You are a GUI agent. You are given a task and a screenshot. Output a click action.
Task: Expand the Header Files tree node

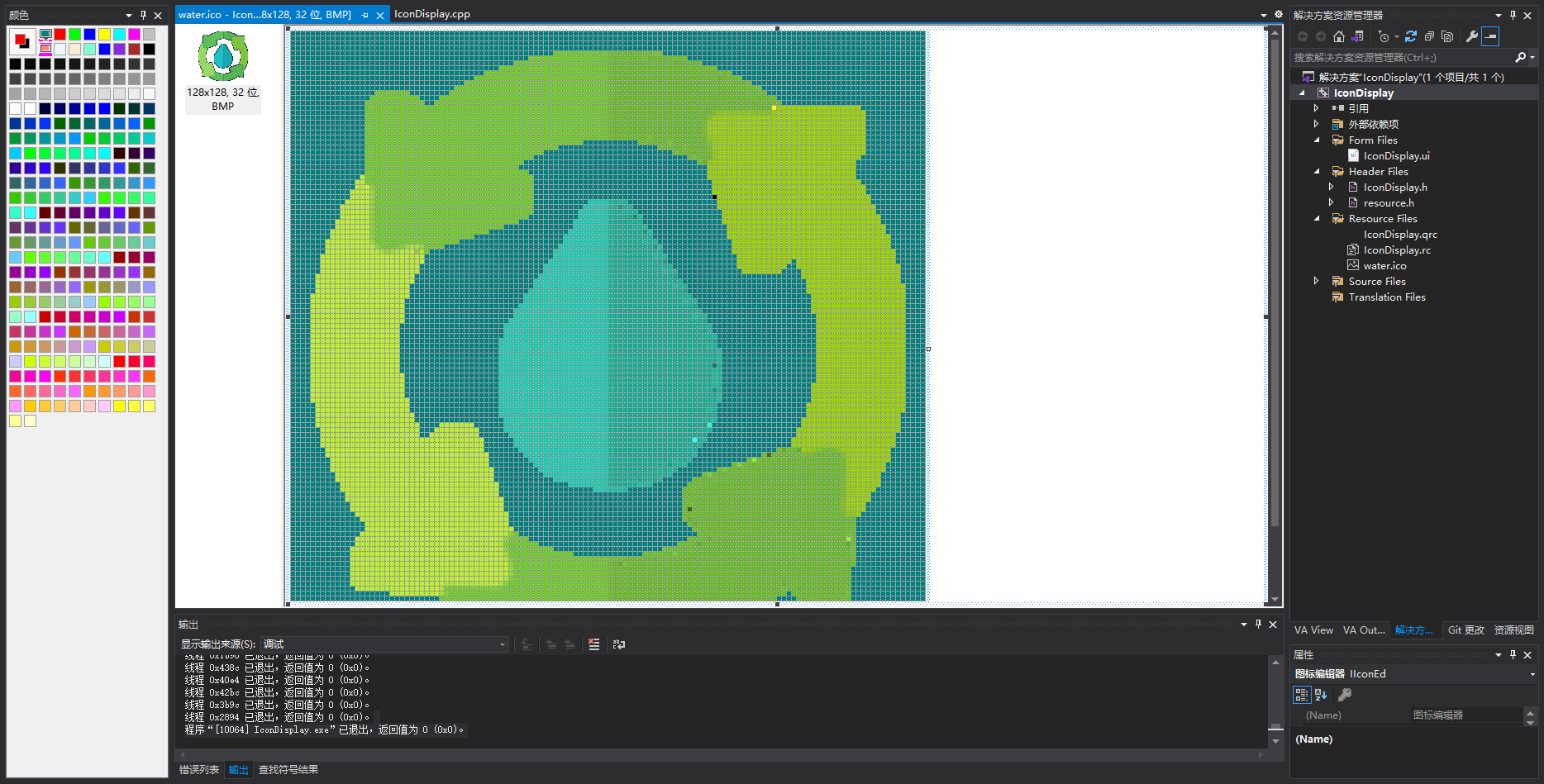point(1318,171)
